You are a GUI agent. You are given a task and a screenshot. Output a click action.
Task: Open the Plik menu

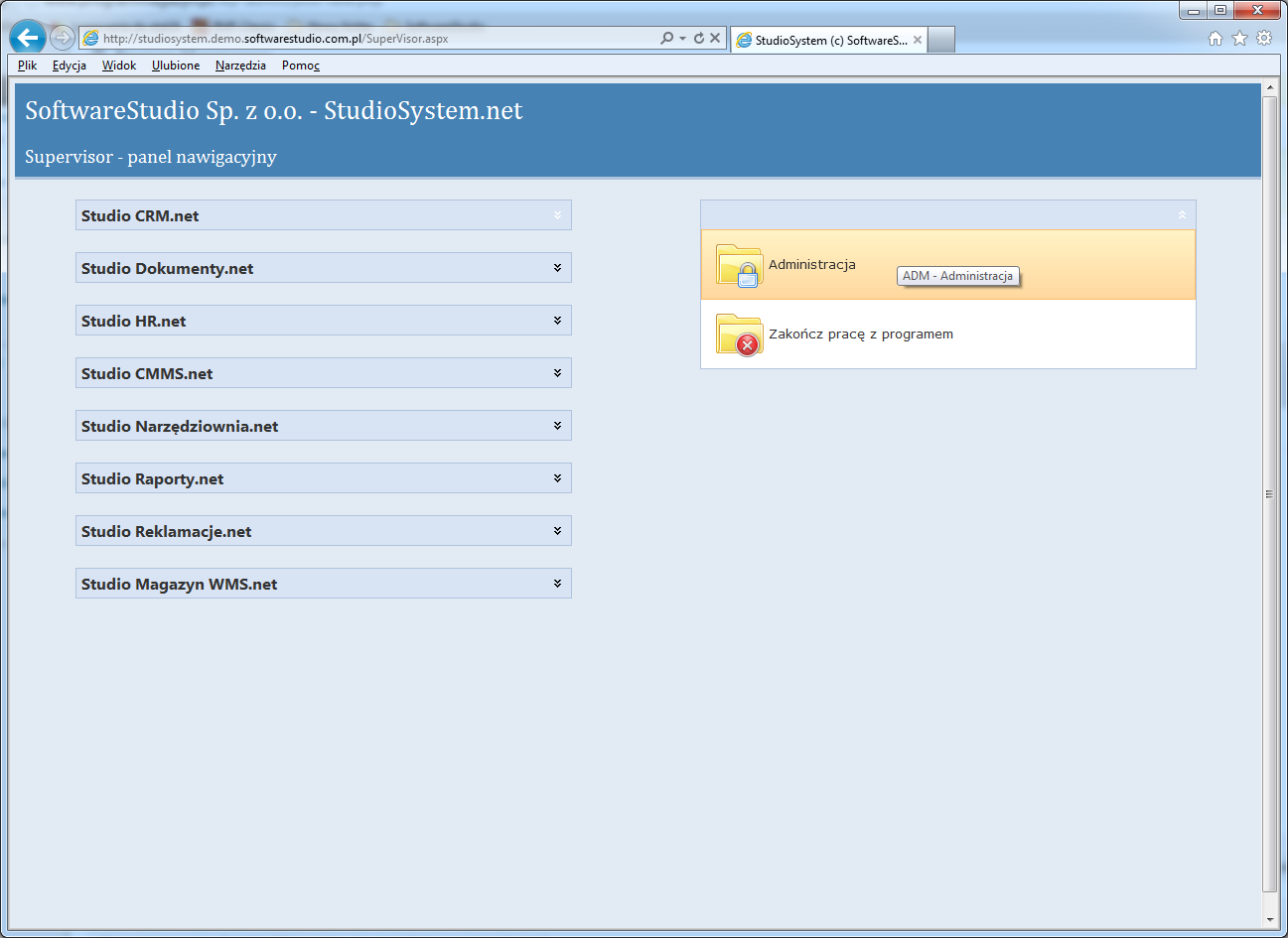(27, 66)
